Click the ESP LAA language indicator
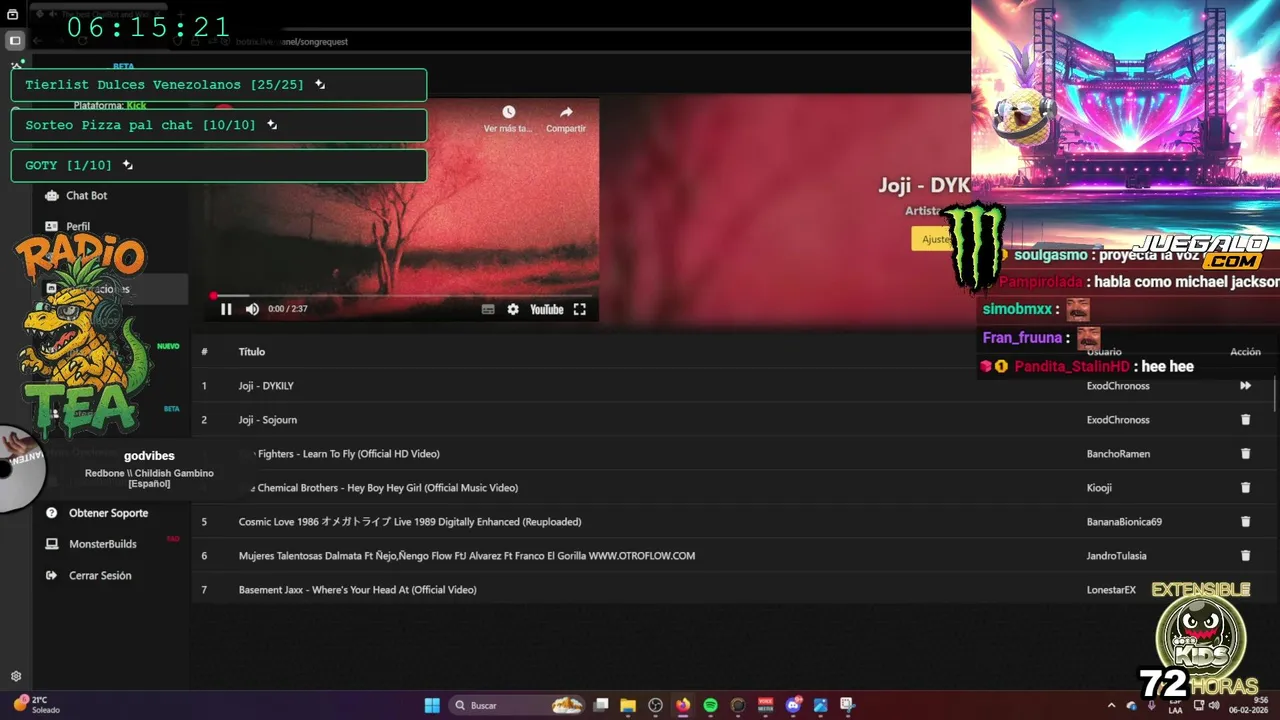 [1175, 705]
